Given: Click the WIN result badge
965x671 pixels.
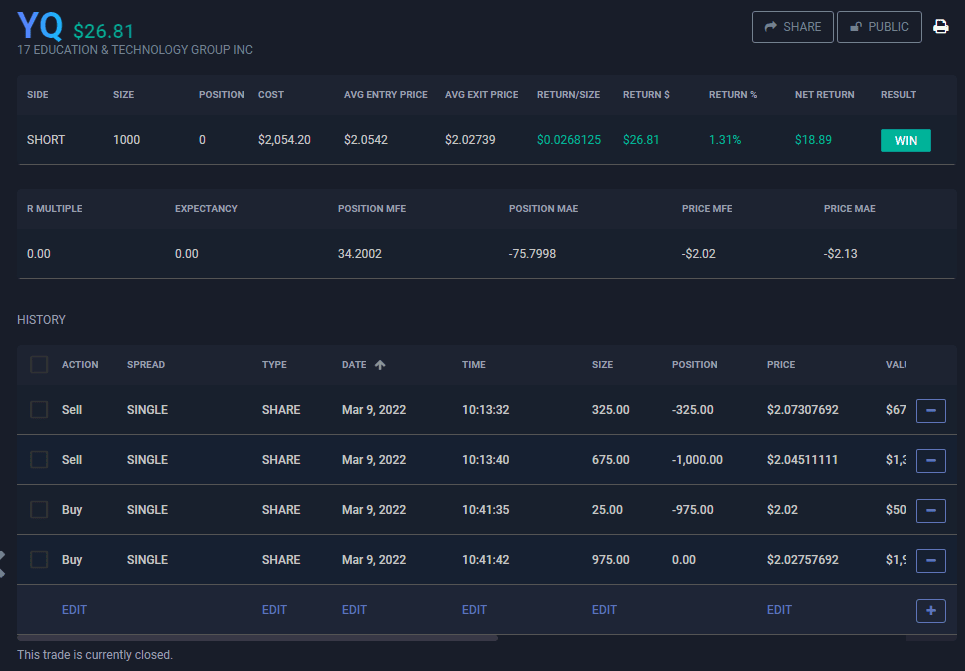Looking at the screenshot, I should [905, 140].
